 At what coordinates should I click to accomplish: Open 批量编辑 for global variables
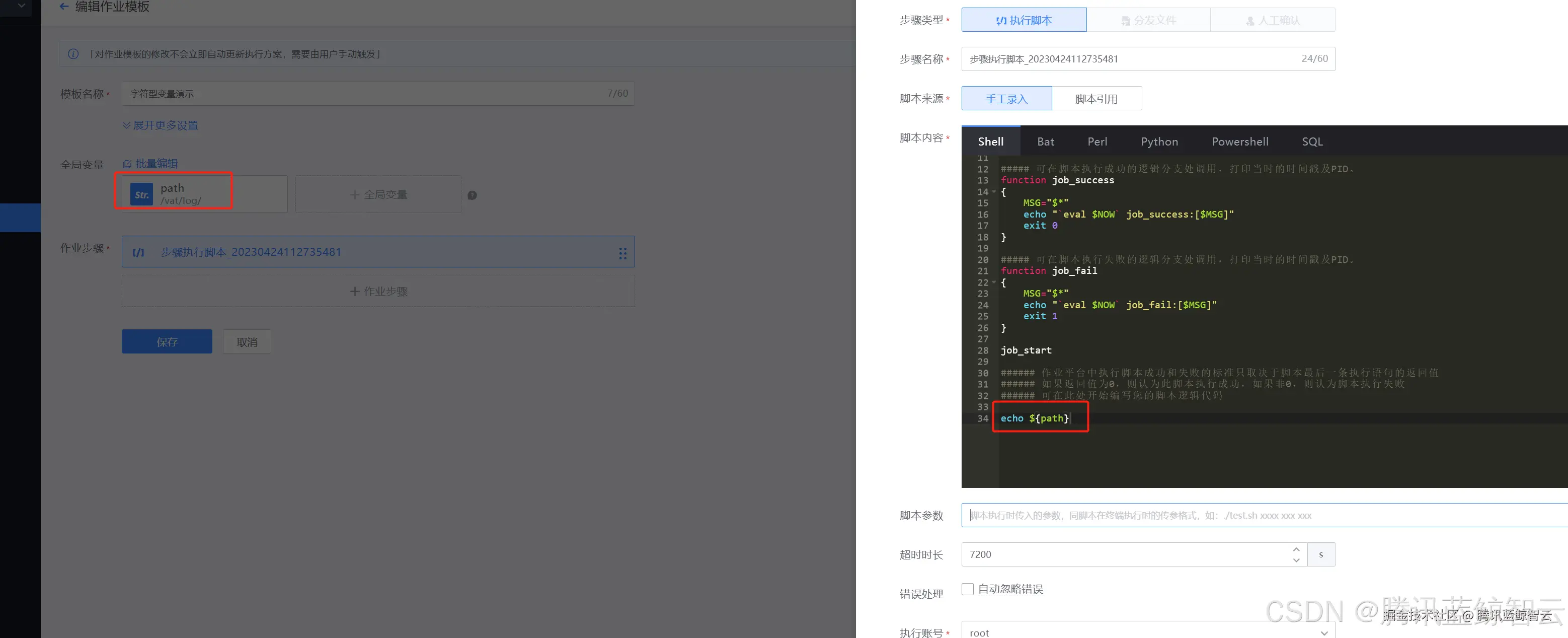pyautogui.click(x=150, y=164)
